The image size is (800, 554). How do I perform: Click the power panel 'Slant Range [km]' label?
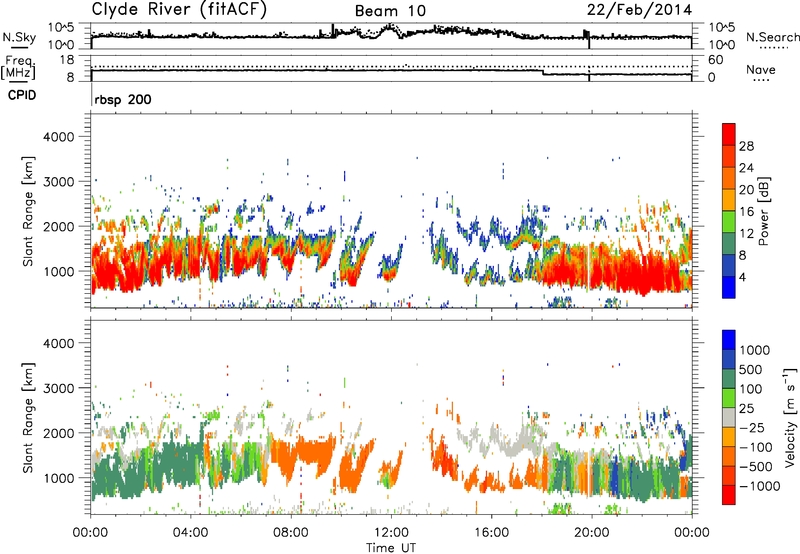pyautogui.click(x=28, y=211)
